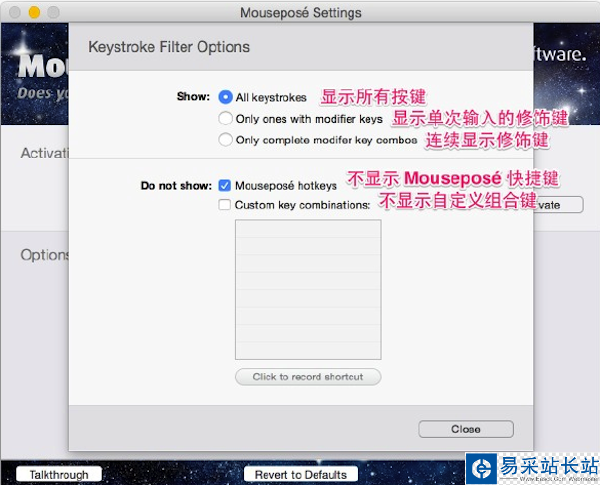The image size is (600, 485).
Task: Select Only complete modifier key combos
Action: pos(225,139)
